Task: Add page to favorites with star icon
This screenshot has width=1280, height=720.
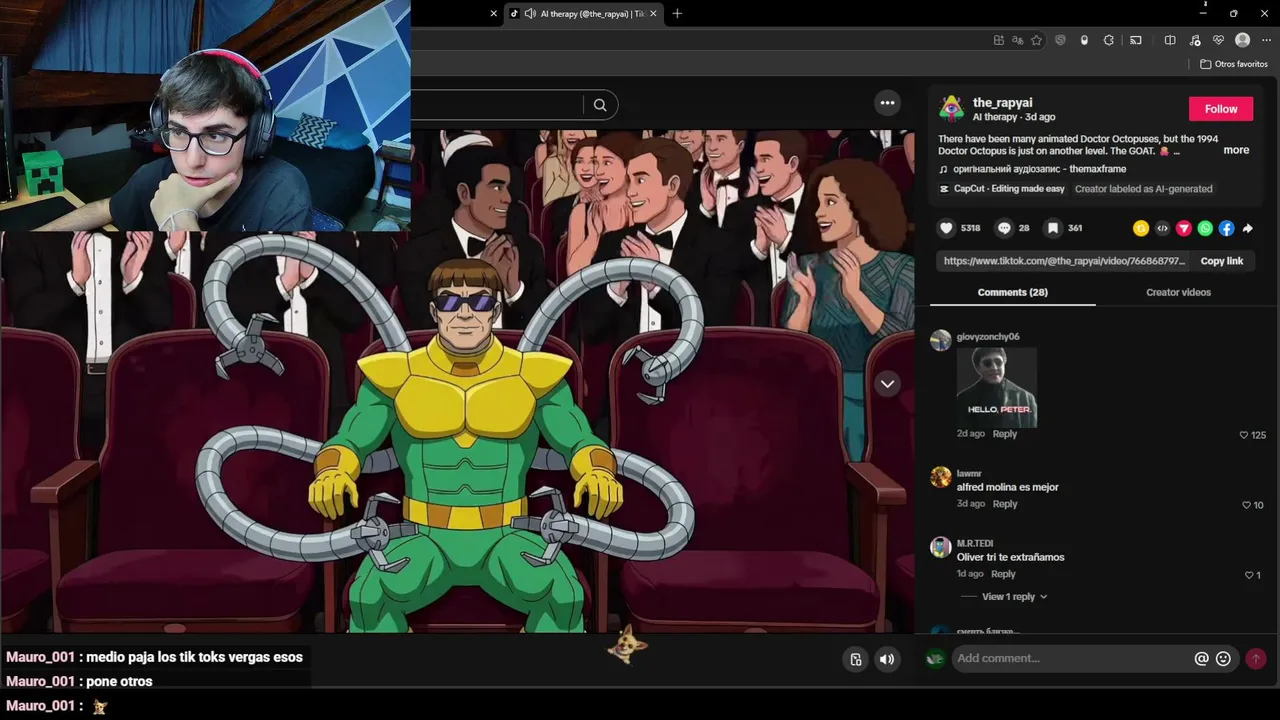Action: tap(1037, 40)
